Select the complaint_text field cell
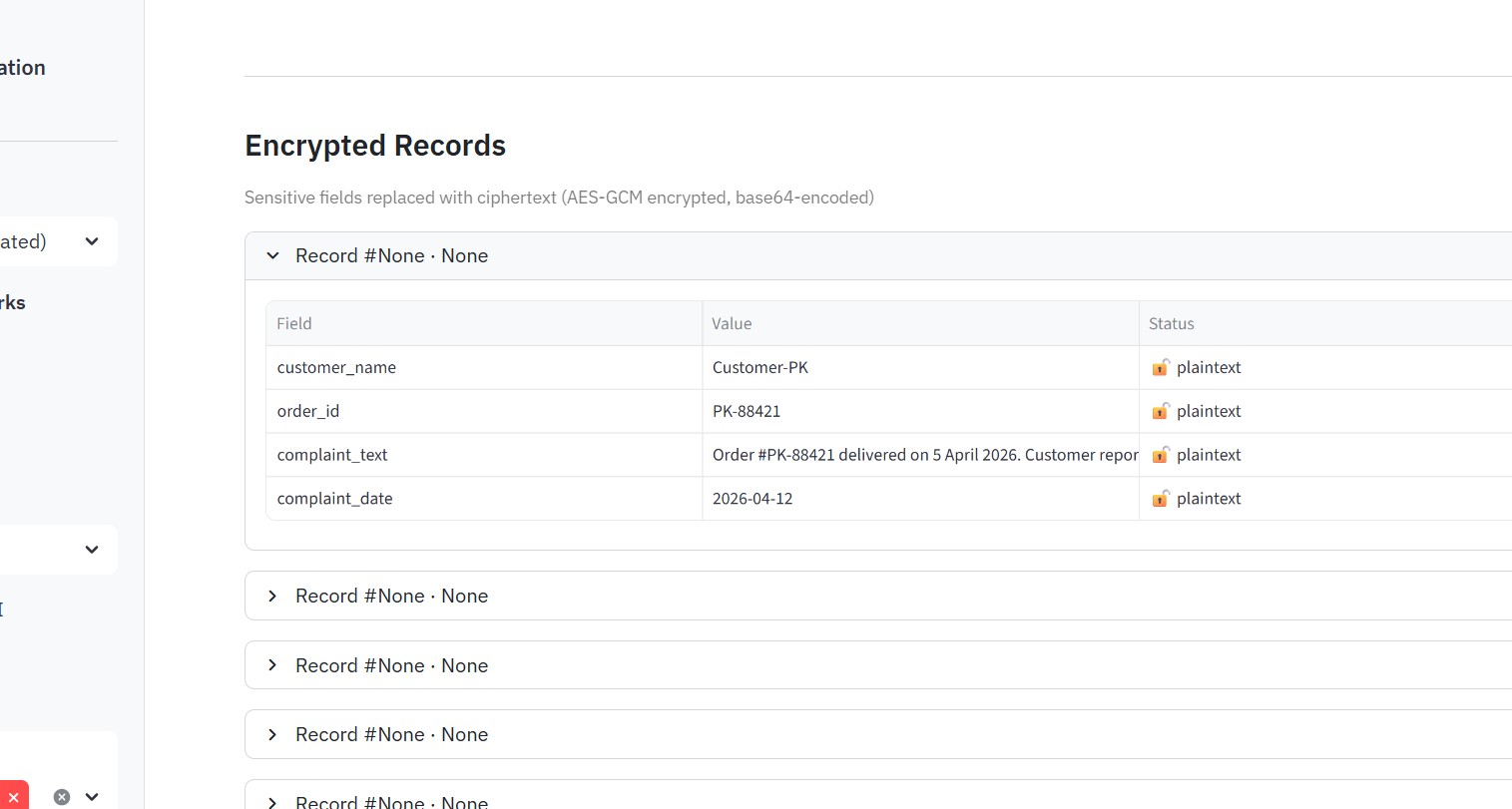Viewport: 1512px width, 809px height. pyautogui.click(x=484, y=455)
